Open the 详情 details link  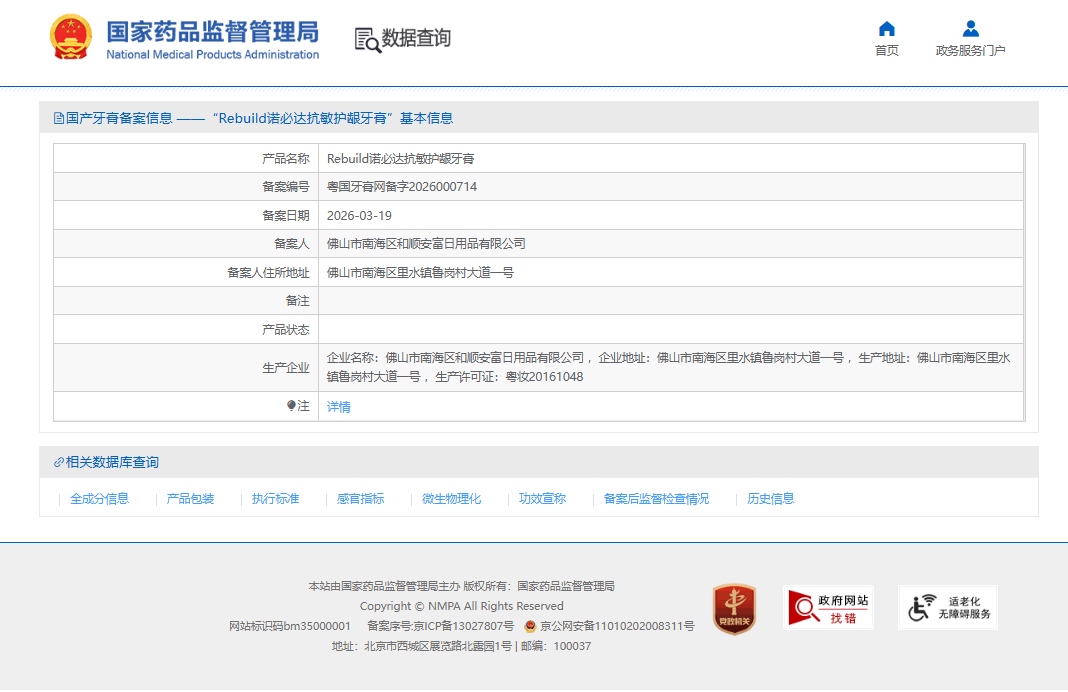[x=339, y=407]
